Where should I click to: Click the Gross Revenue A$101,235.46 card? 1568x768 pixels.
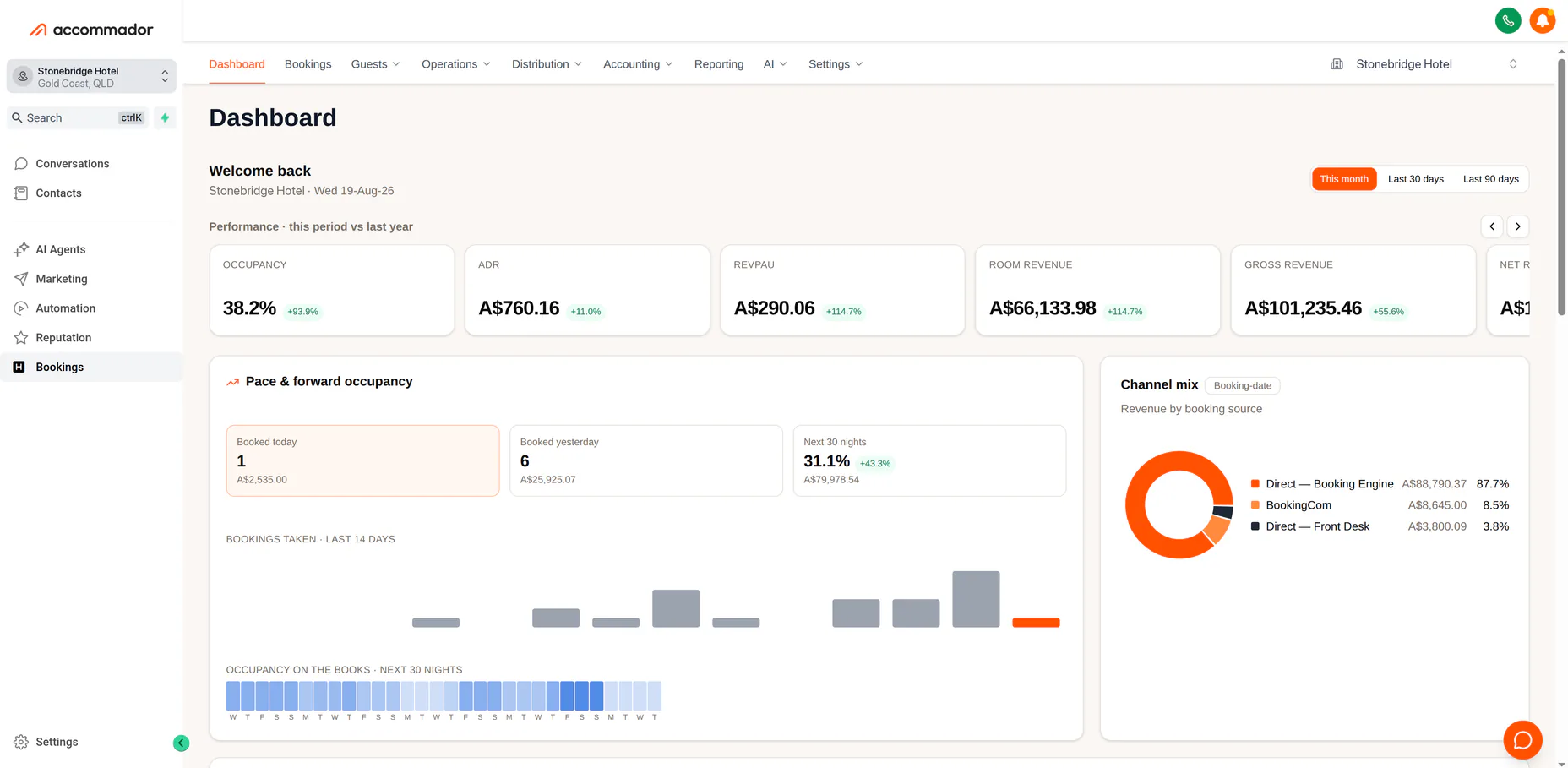click(1353, 290)
